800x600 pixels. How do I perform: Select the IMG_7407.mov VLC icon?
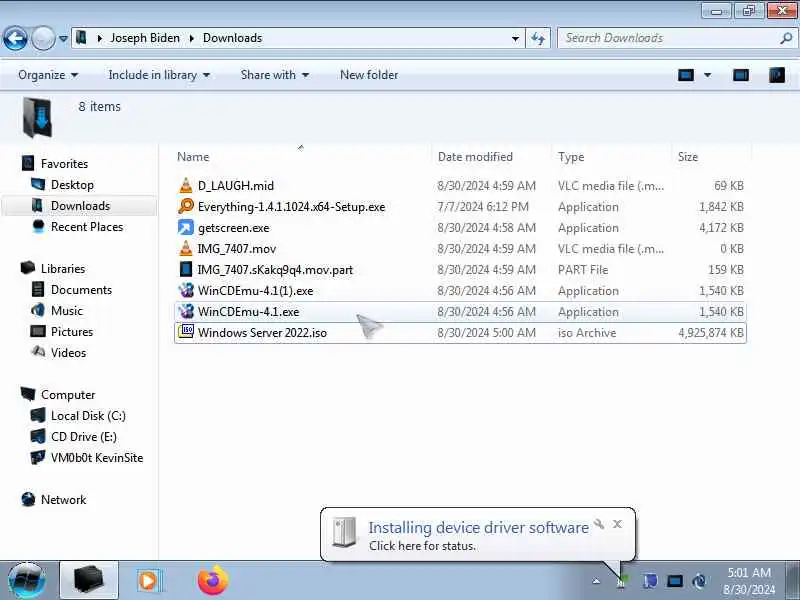pos(186,248)
